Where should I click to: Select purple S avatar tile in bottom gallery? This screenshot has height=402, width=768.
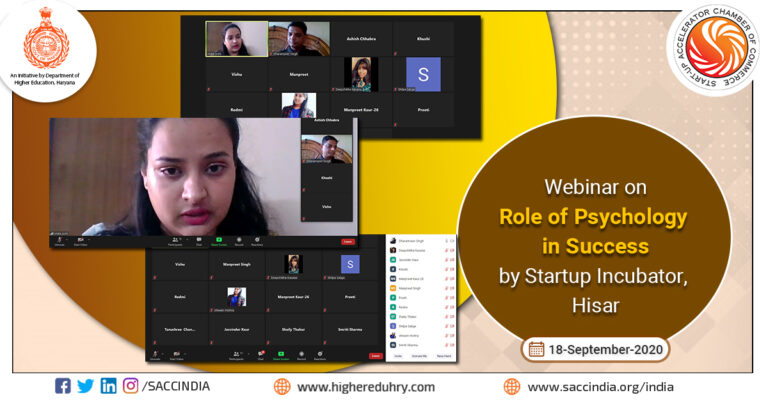(x=350, y=264)
